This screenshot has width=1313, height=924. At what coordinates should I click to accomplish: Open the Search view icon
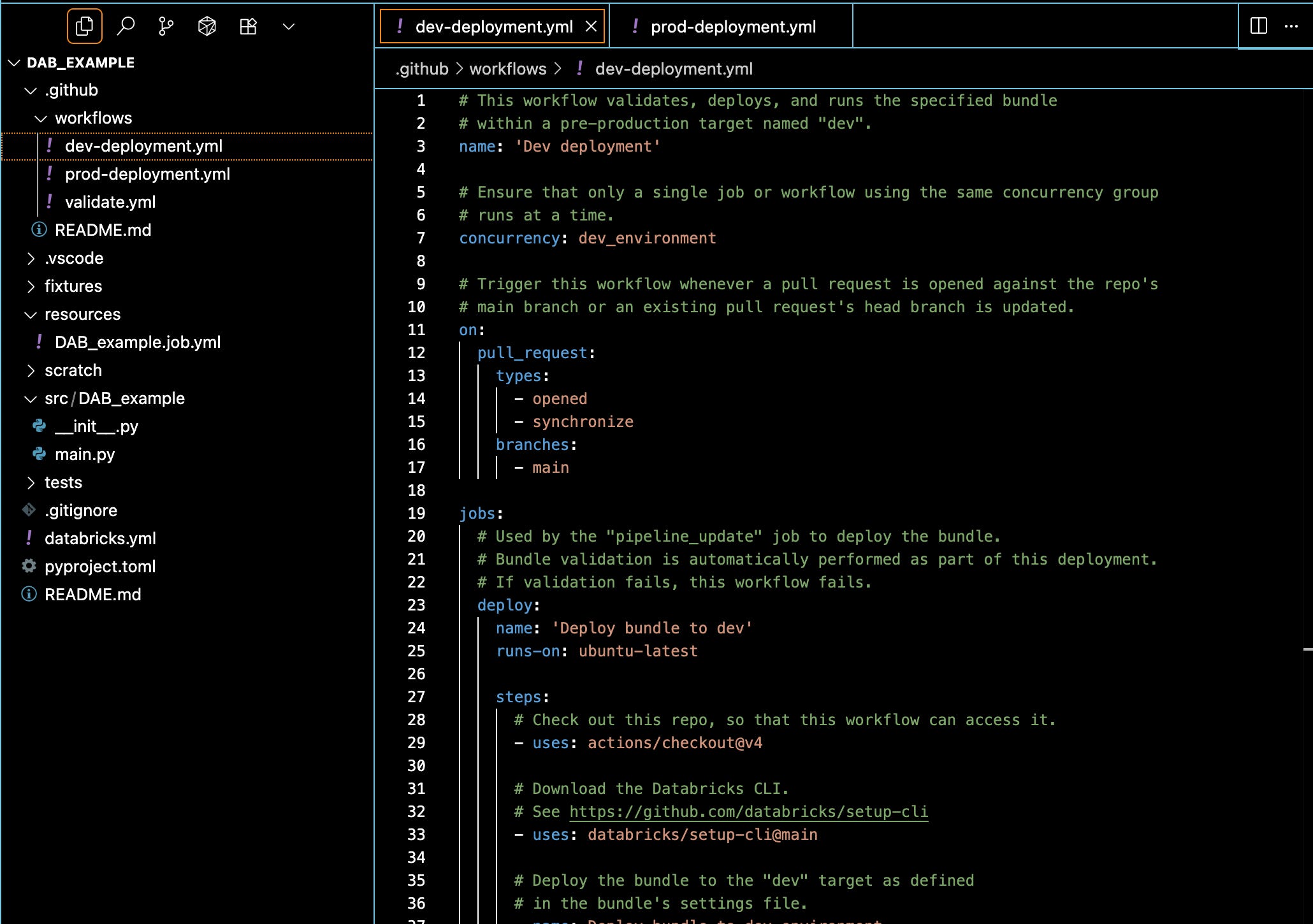[x=126, y=26]
